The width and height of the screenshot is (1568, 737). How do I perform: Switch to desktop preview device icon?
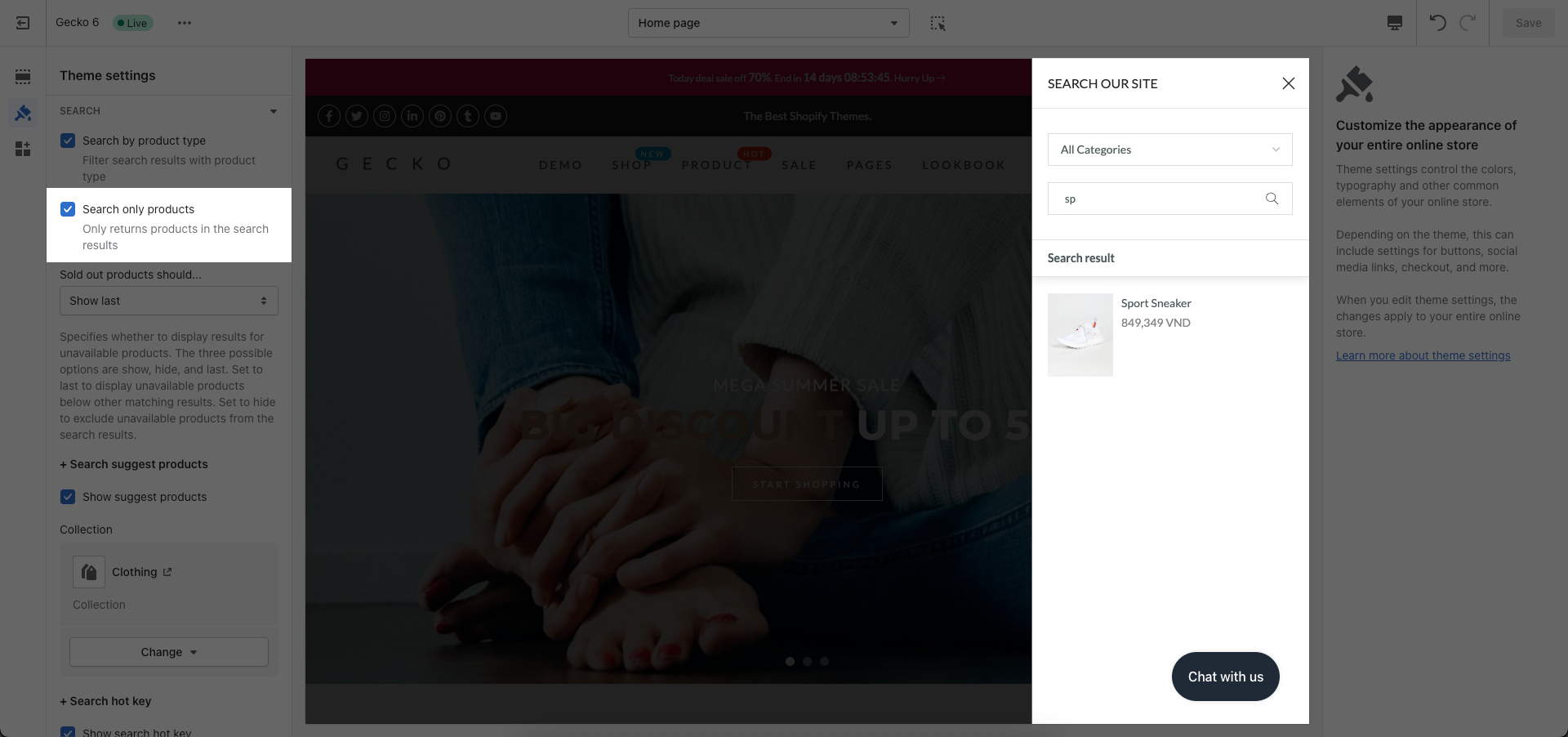pyautogui.click(x=1395, y=23)
